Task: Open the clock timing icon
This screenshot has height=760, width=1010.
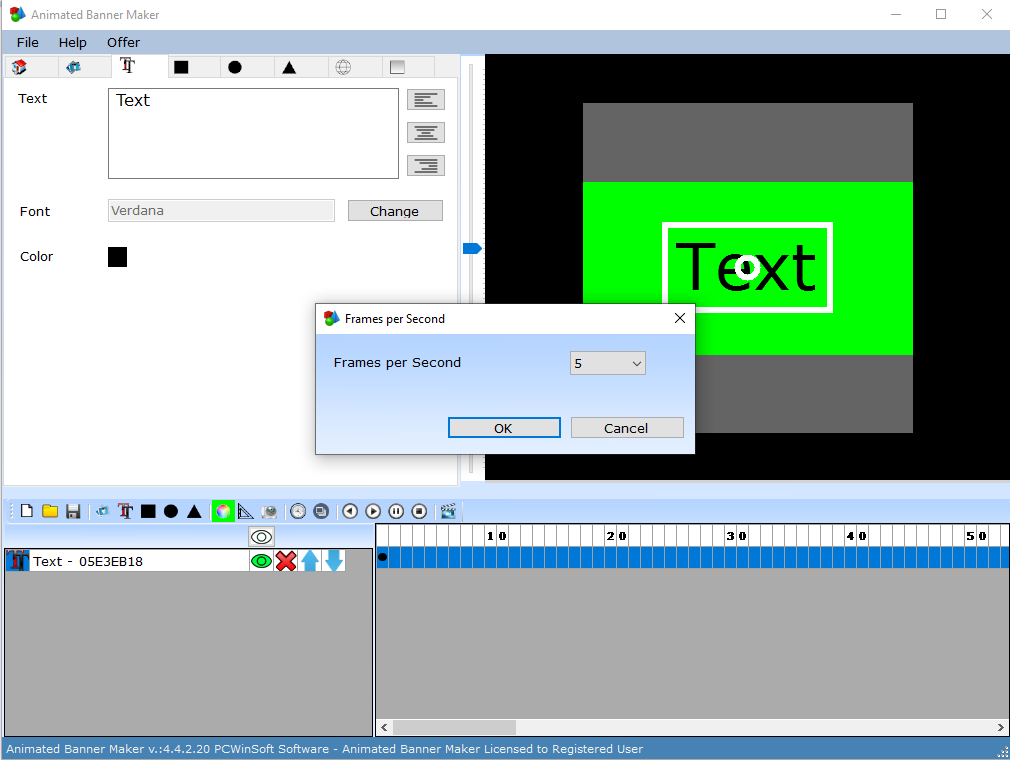Action: [x=298, y=511]
